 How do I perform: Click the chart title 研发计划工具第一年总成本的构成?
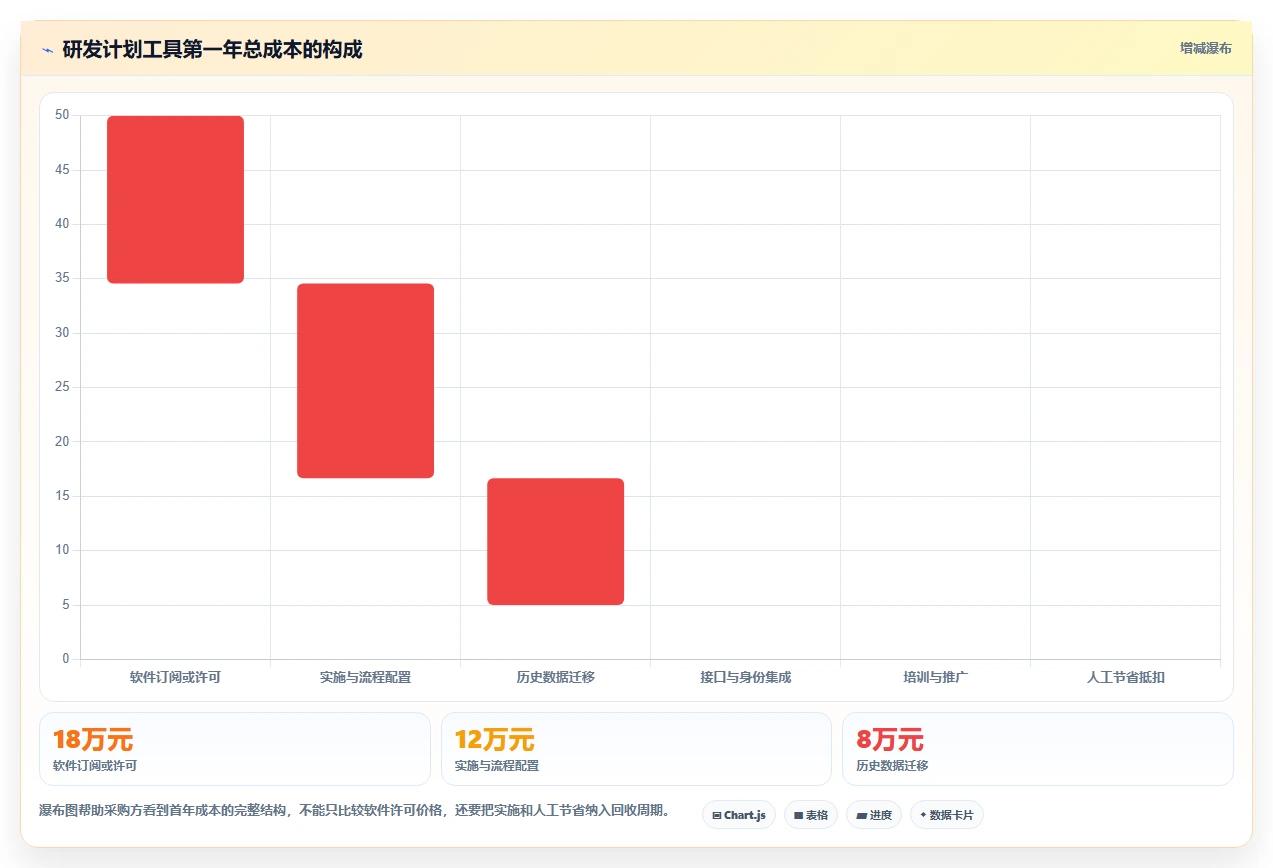pos(212,49)
